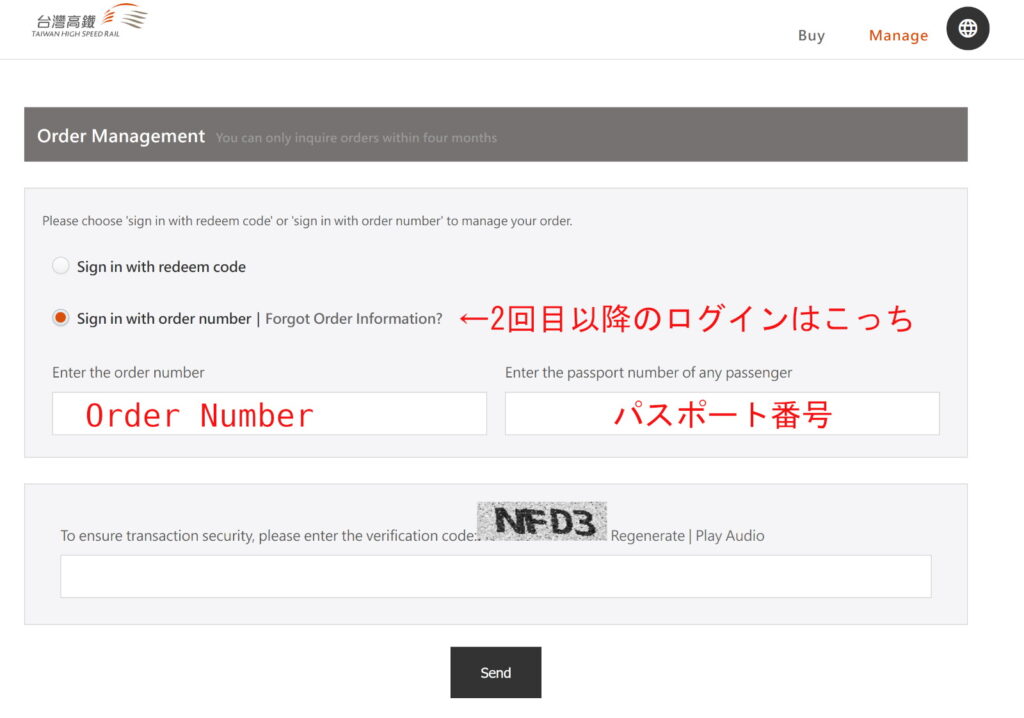
Task: Open the Manage menu
Action: (898, 35)
